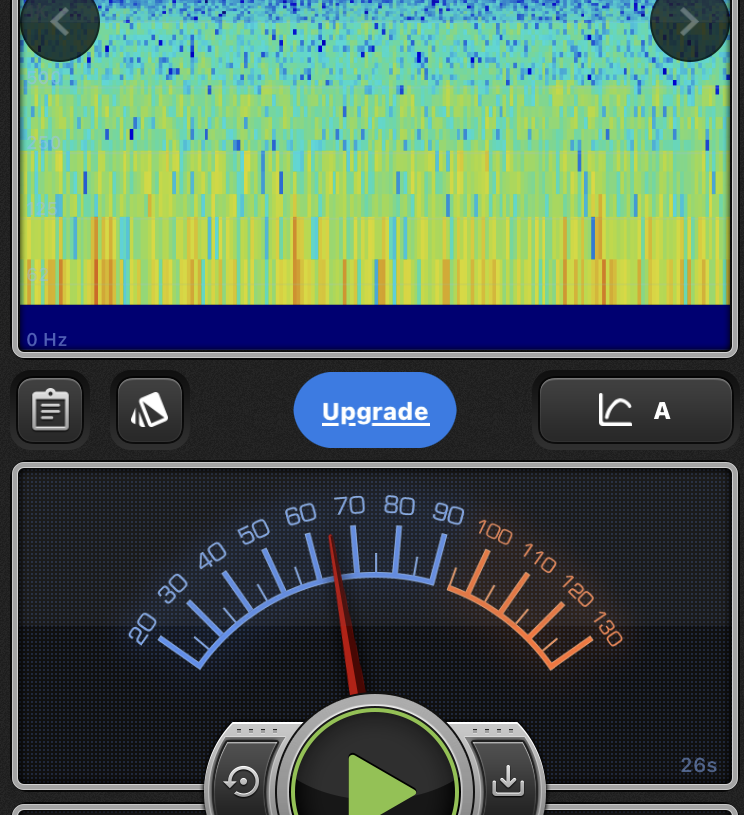
Task: Save the recording with the download icon
Action: [x=508, y=781]
